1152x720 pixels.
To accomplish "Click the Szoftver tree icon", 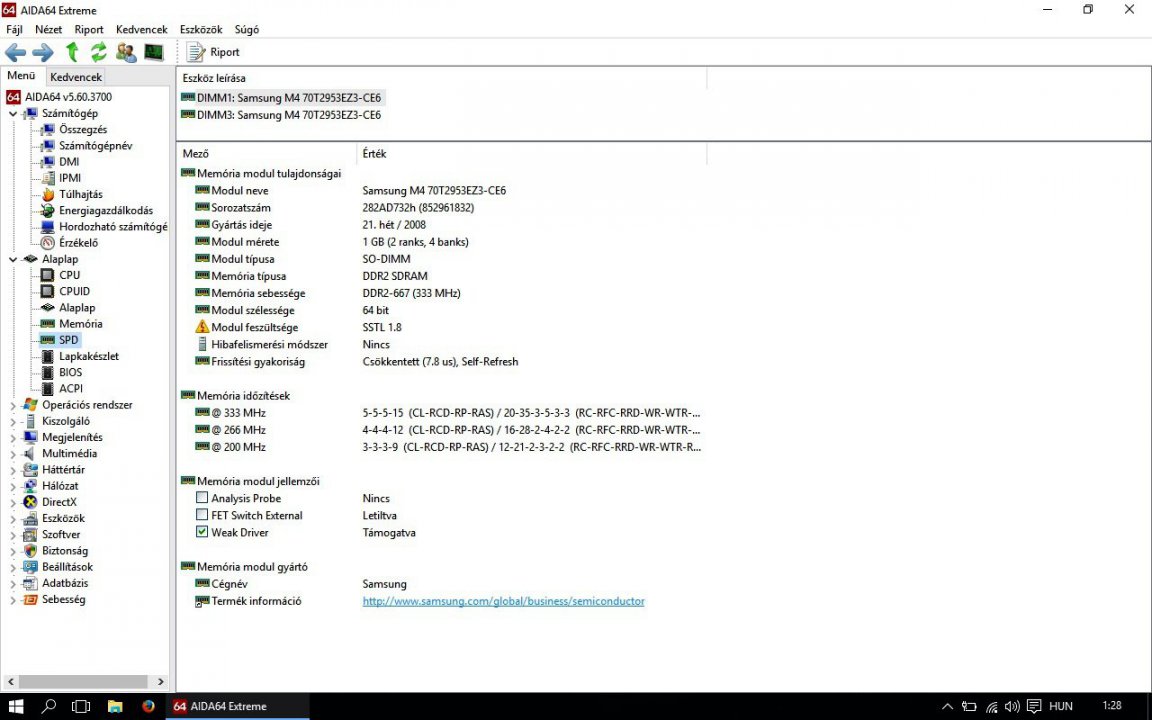I will point(30,534).
